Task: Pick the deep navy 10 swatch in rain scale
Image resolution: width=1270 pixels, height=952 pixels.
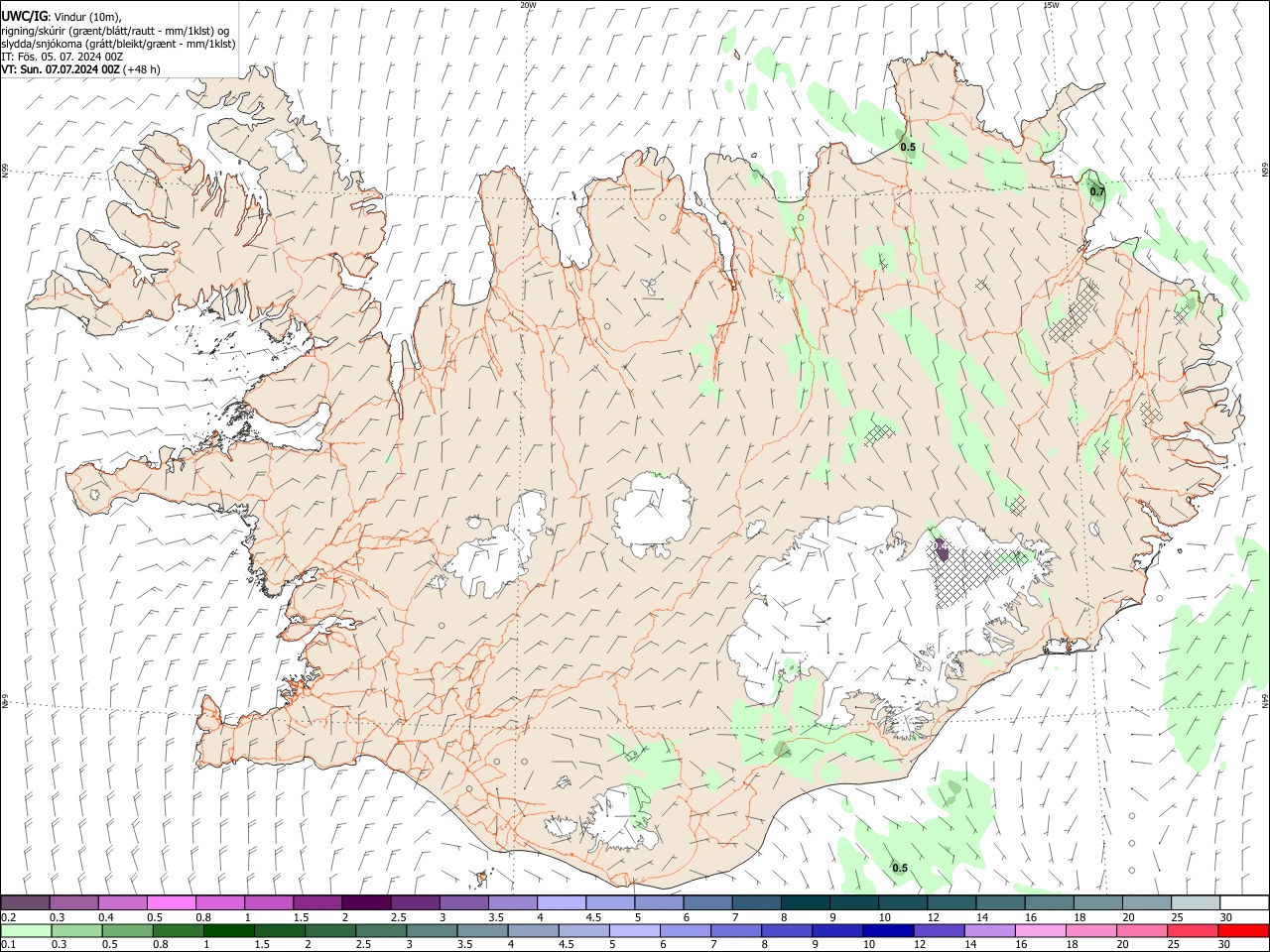Action: pyautogui.click(x=887, y=931)
